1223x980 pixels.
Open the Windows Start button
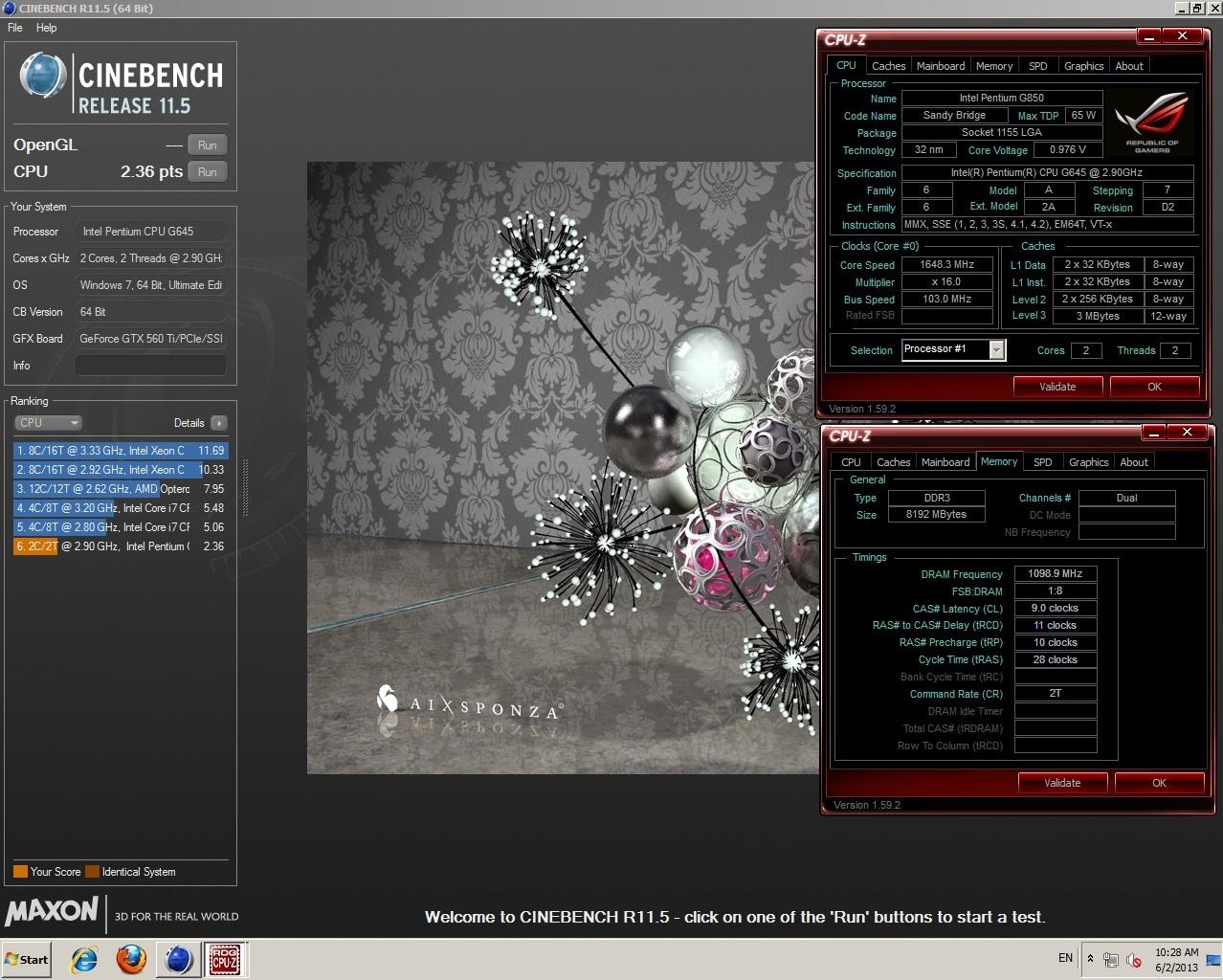[x=26, y=960]
